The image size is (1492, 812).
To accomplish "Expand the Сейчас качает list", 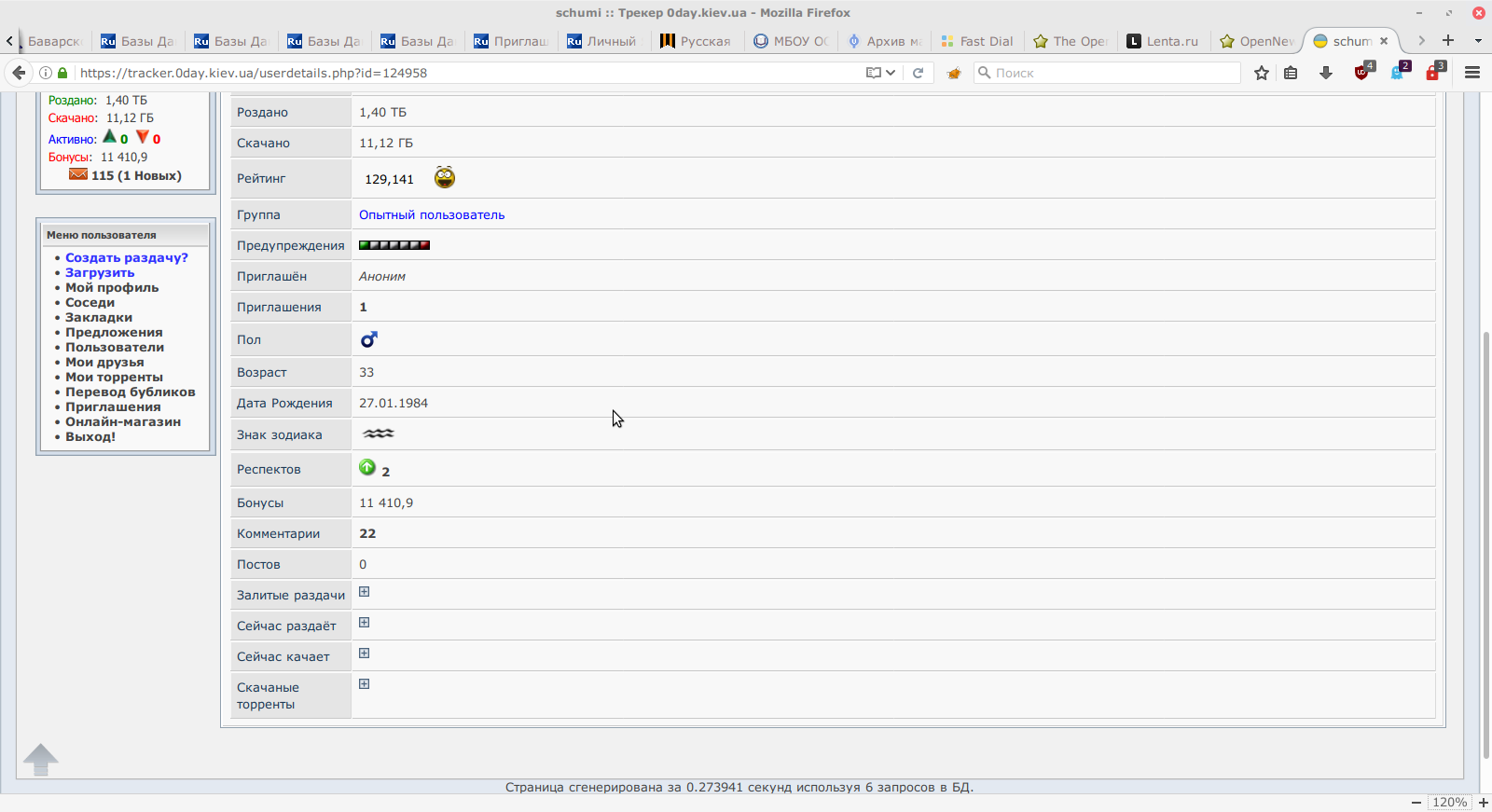I will point(365,654).
